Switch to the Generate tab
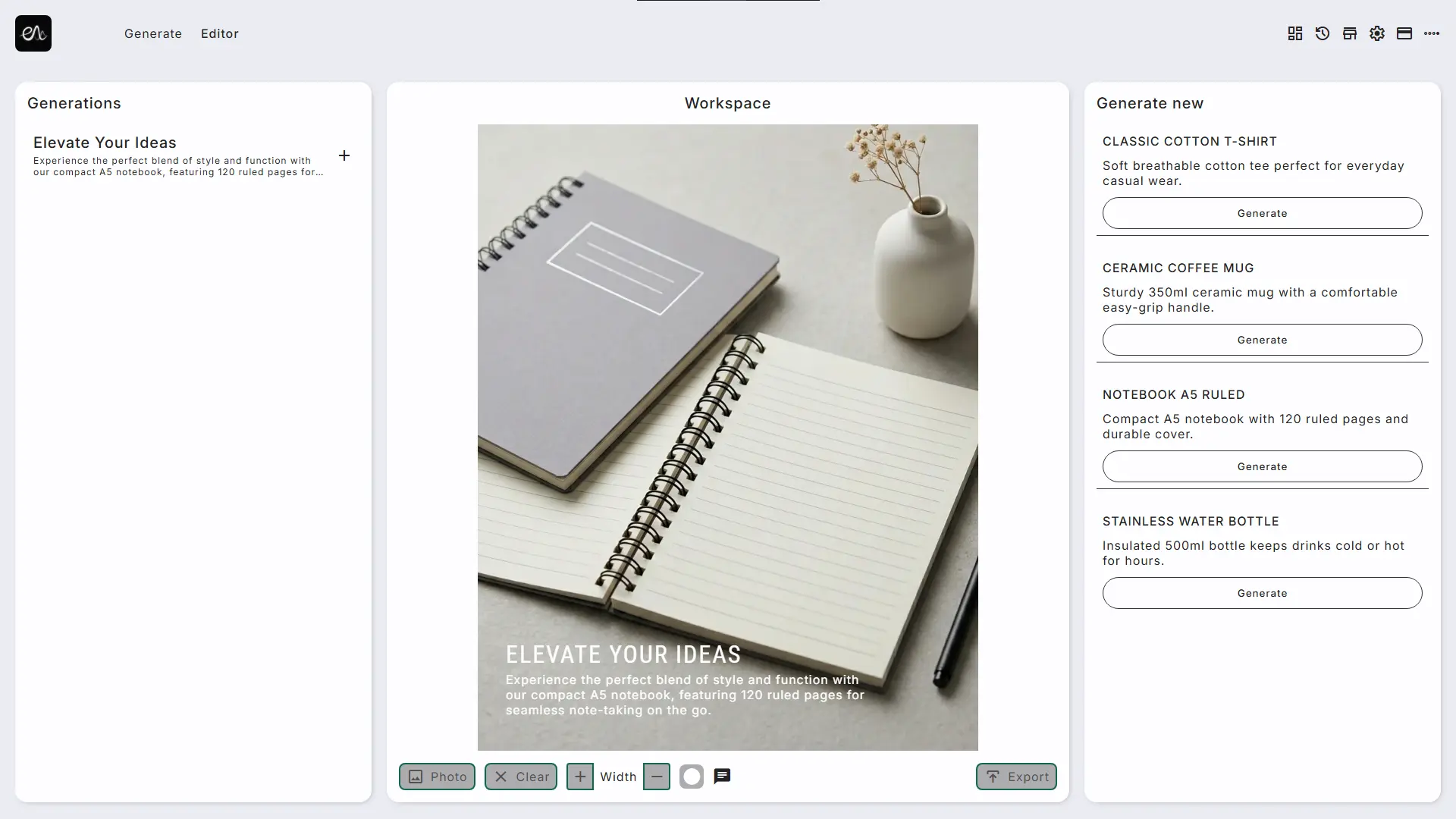Image resolution: width=1456 pixels, height=819 pixels. [153, 33]
